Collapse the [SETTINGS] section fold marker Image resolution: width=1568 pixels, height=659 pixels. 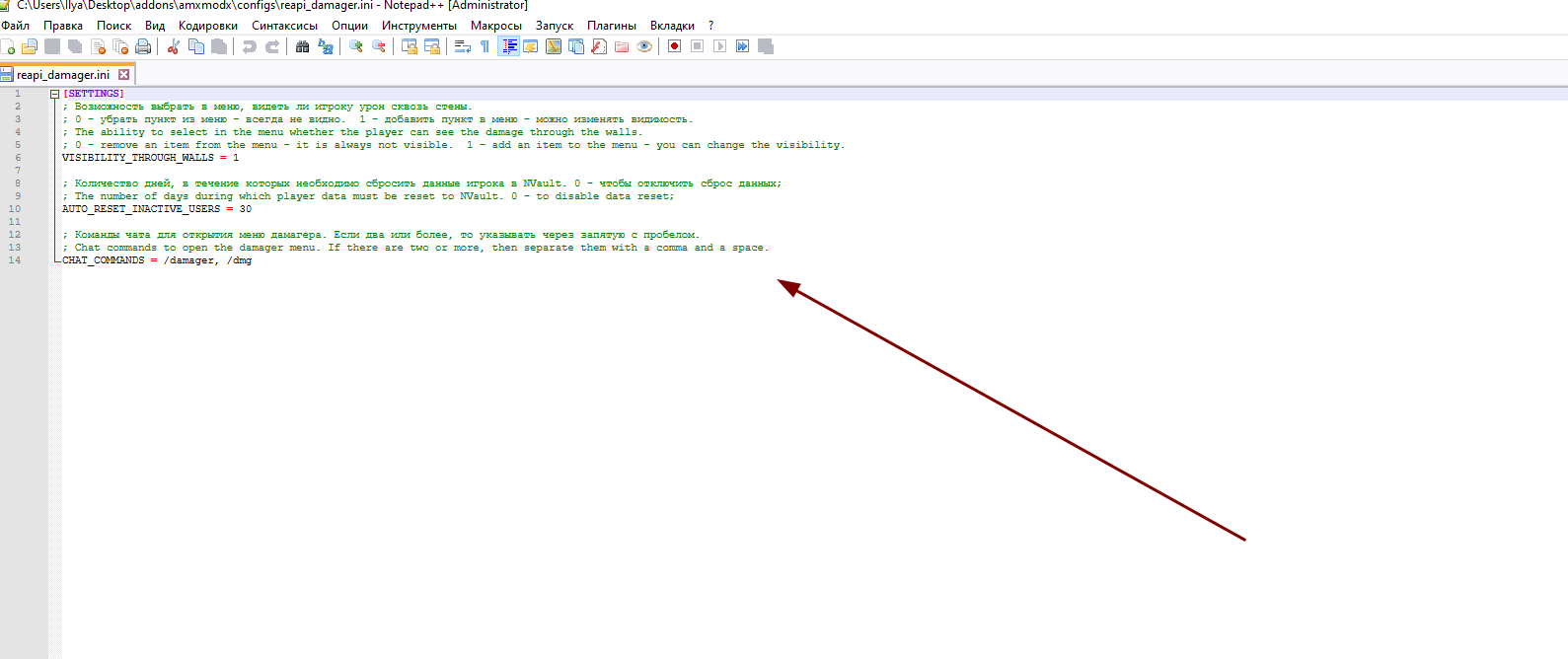point(55,94)
